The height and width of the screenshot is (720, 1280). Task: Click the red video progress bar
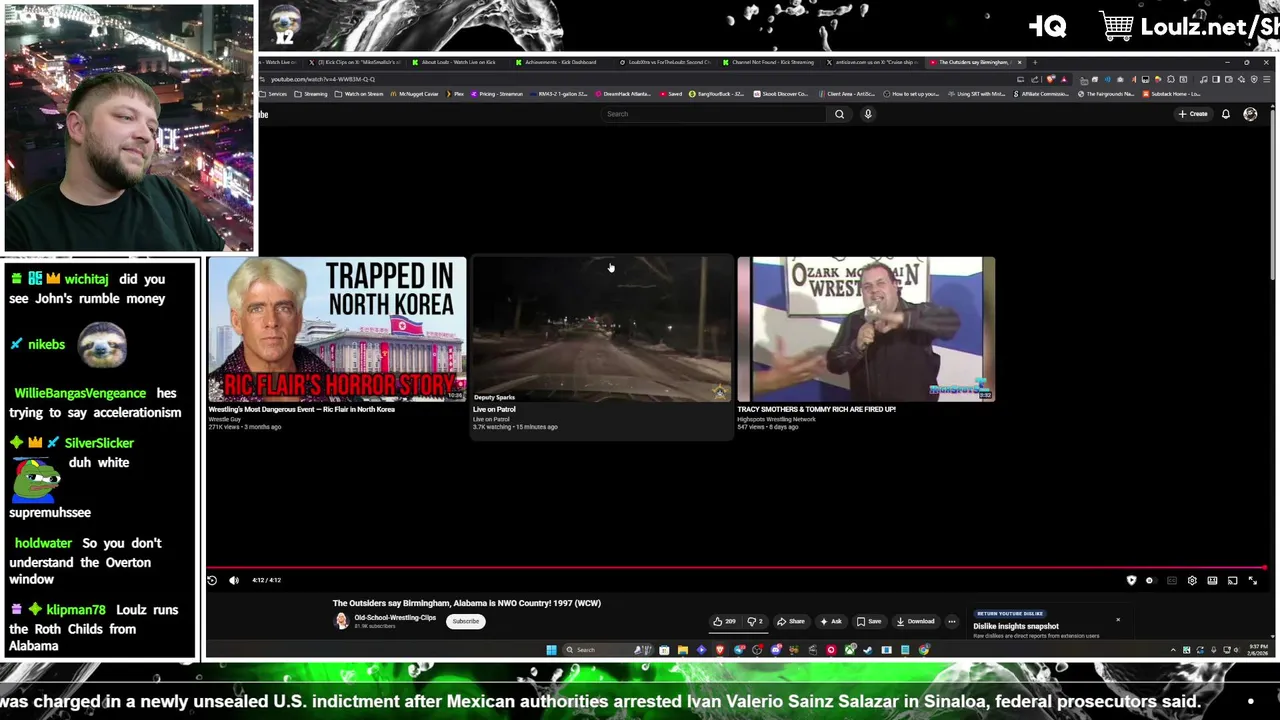point(738,567)
